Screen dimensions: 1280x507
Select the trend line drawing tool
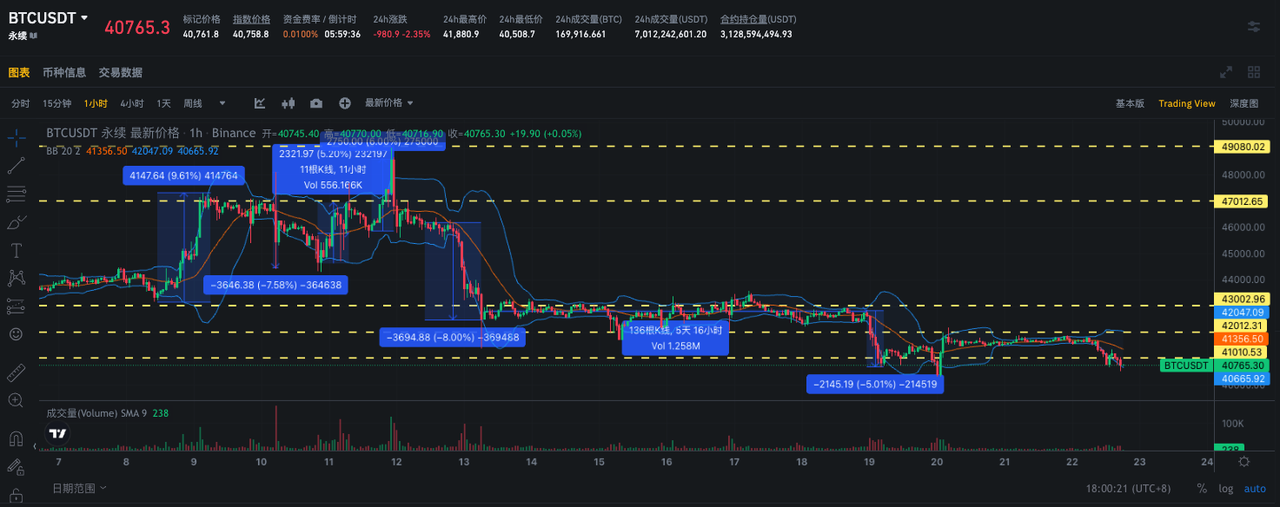16,165
